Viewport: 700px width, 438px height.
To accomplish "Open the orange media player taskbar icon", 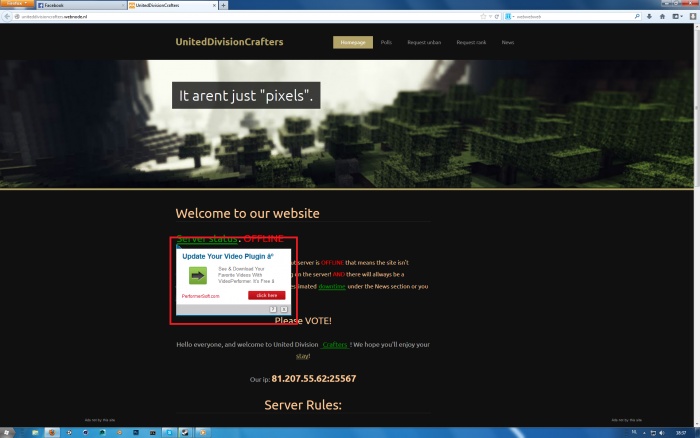I will [x=202, y=433].
